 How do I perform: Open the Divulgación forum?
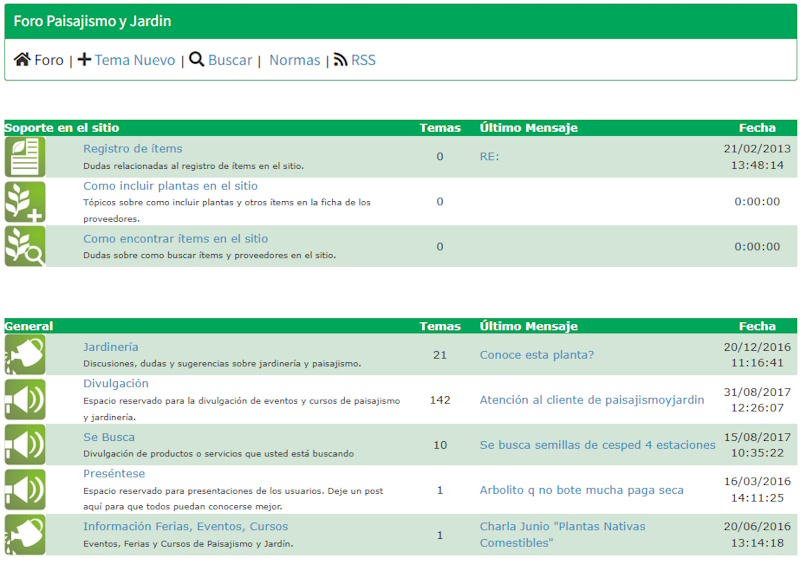pyautogui.click(x=116, y=384)
